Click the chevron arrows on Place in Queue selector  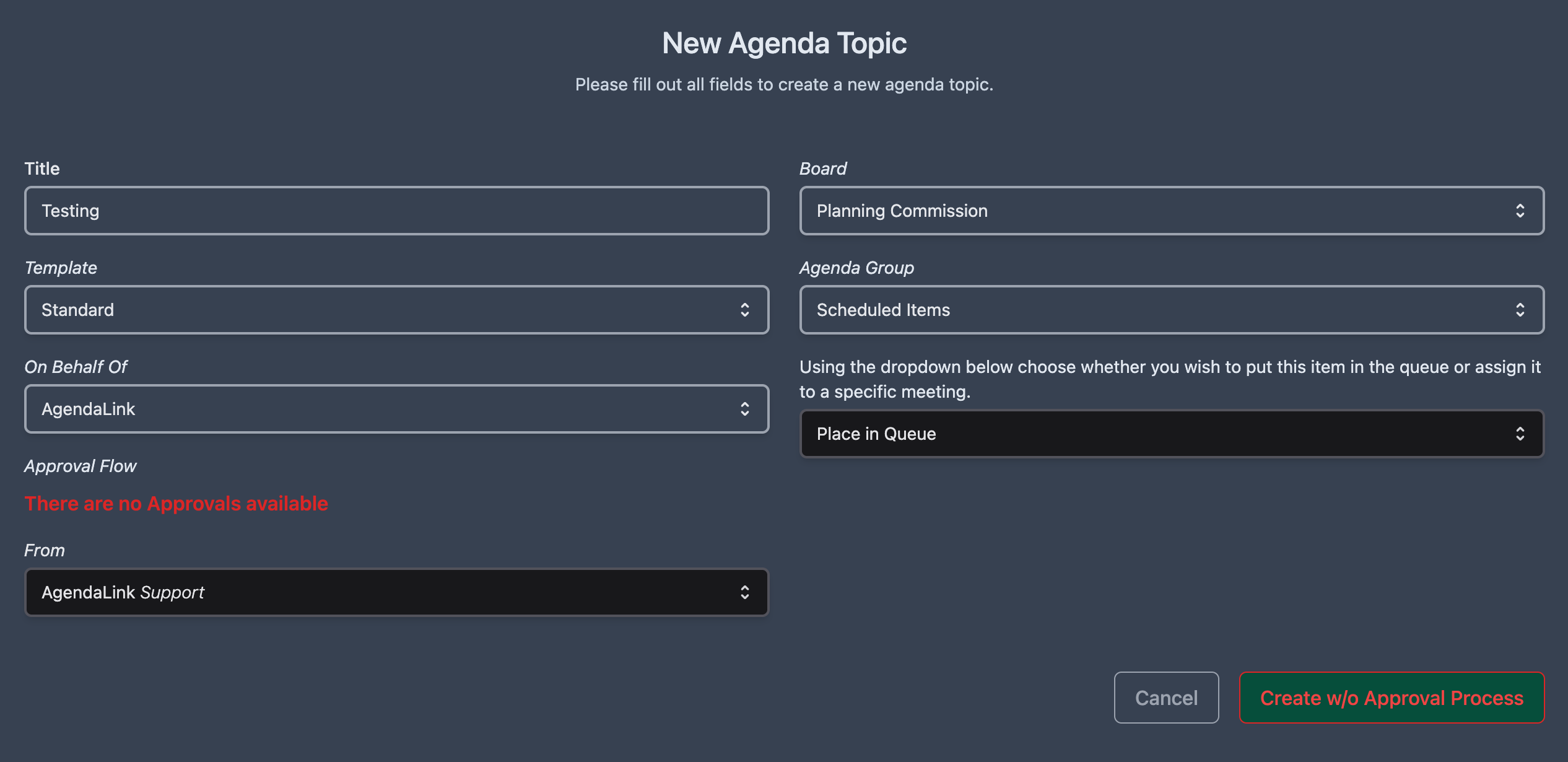tap(1520, 434)
